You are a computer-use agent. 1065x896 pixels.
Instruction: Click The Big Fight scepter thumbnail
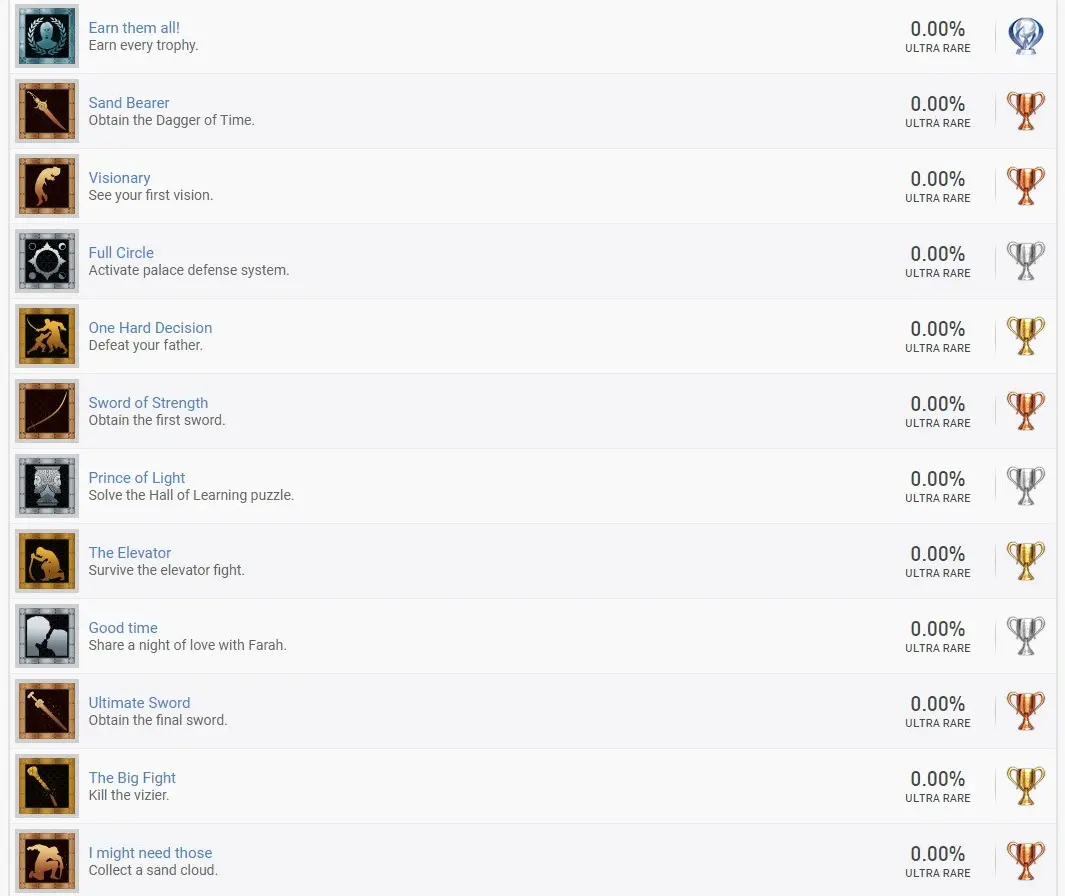(x=47, y=786)
